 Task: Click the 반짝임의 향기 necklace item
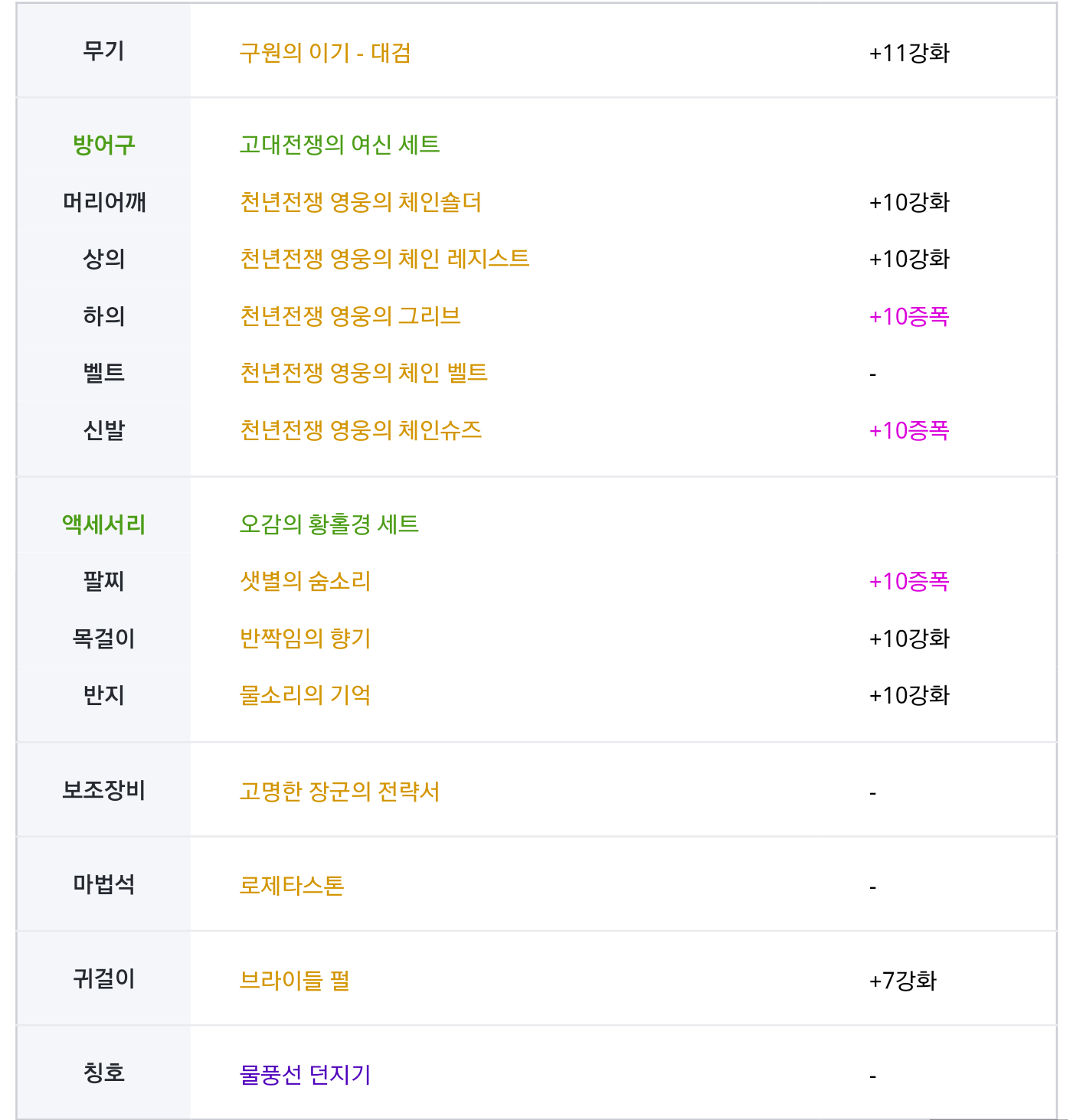305,638
